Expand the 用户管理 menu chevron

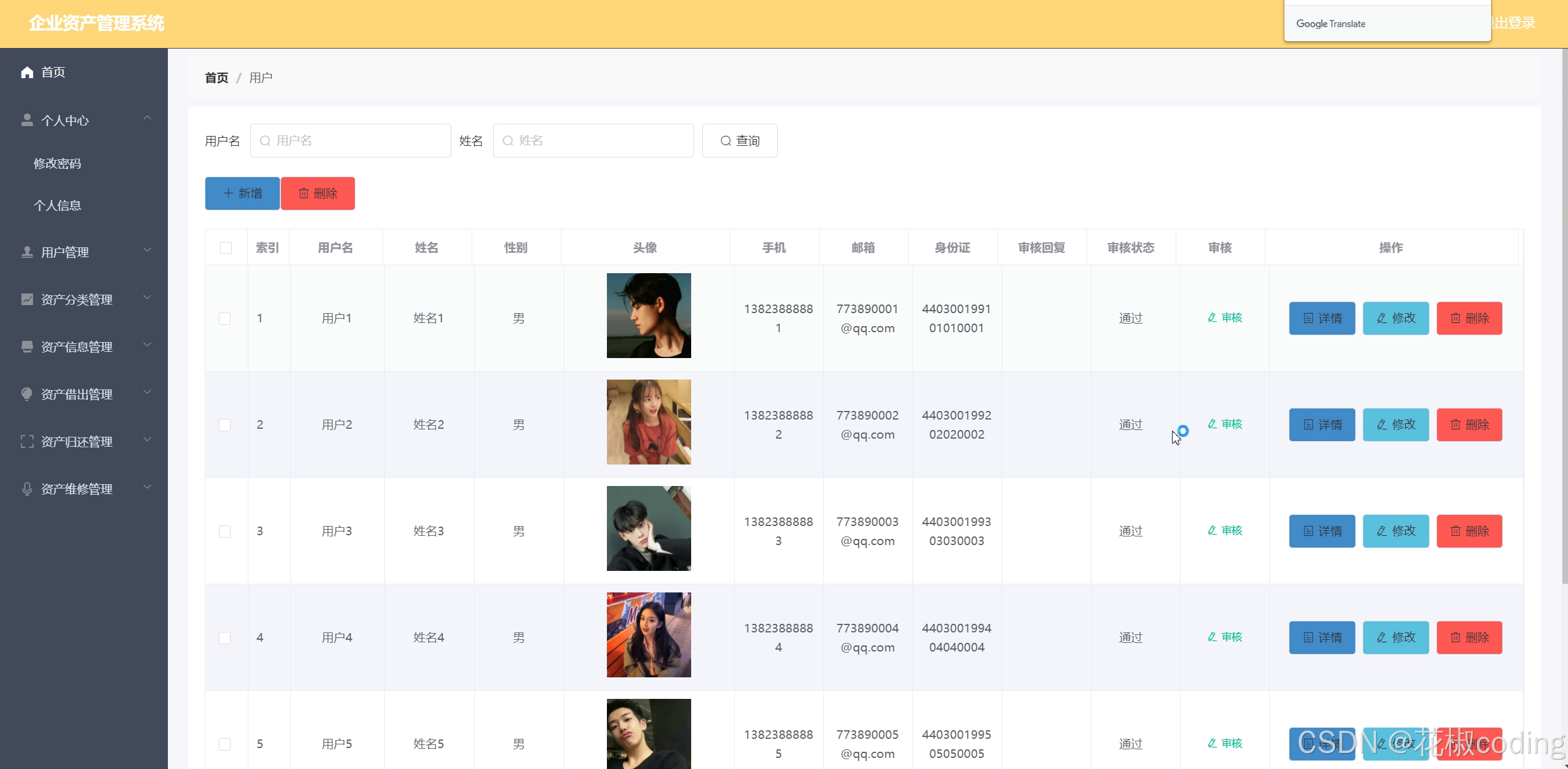click(x=147, y=250)
